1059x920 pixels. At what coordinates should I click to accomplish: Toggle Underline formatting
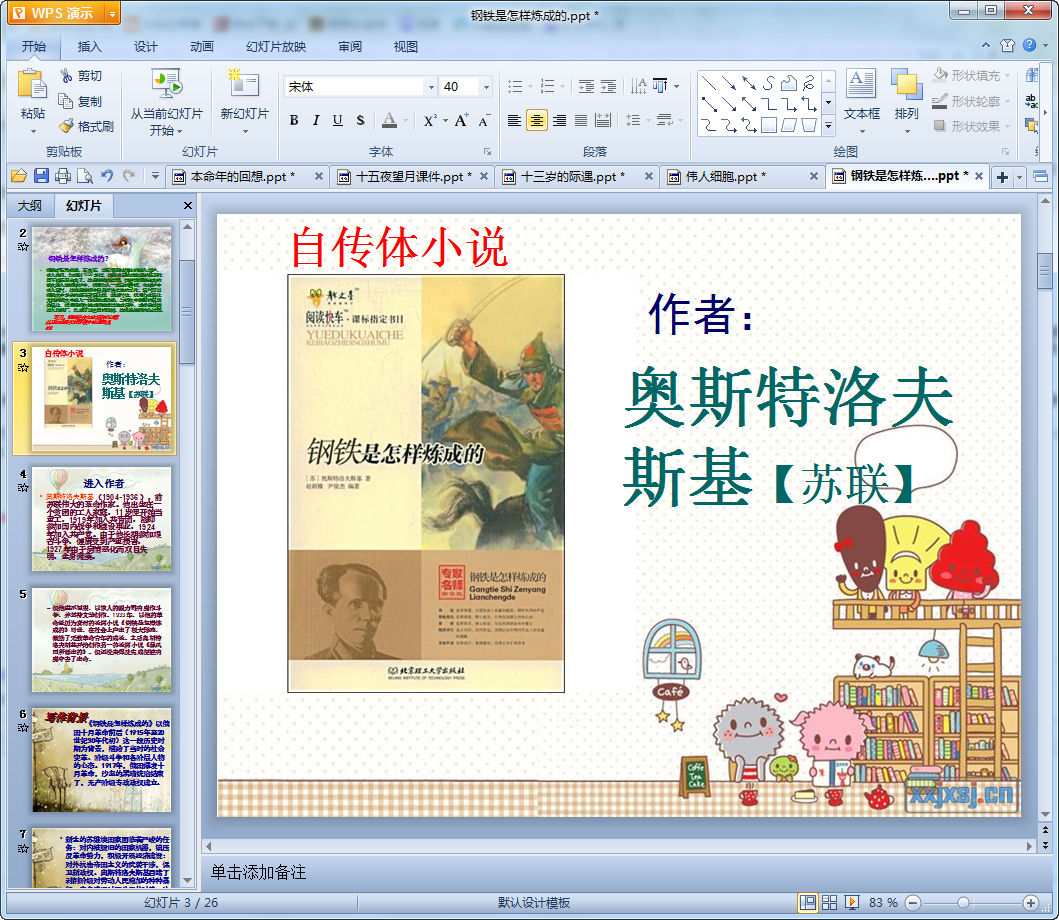[x=338, y=120]
